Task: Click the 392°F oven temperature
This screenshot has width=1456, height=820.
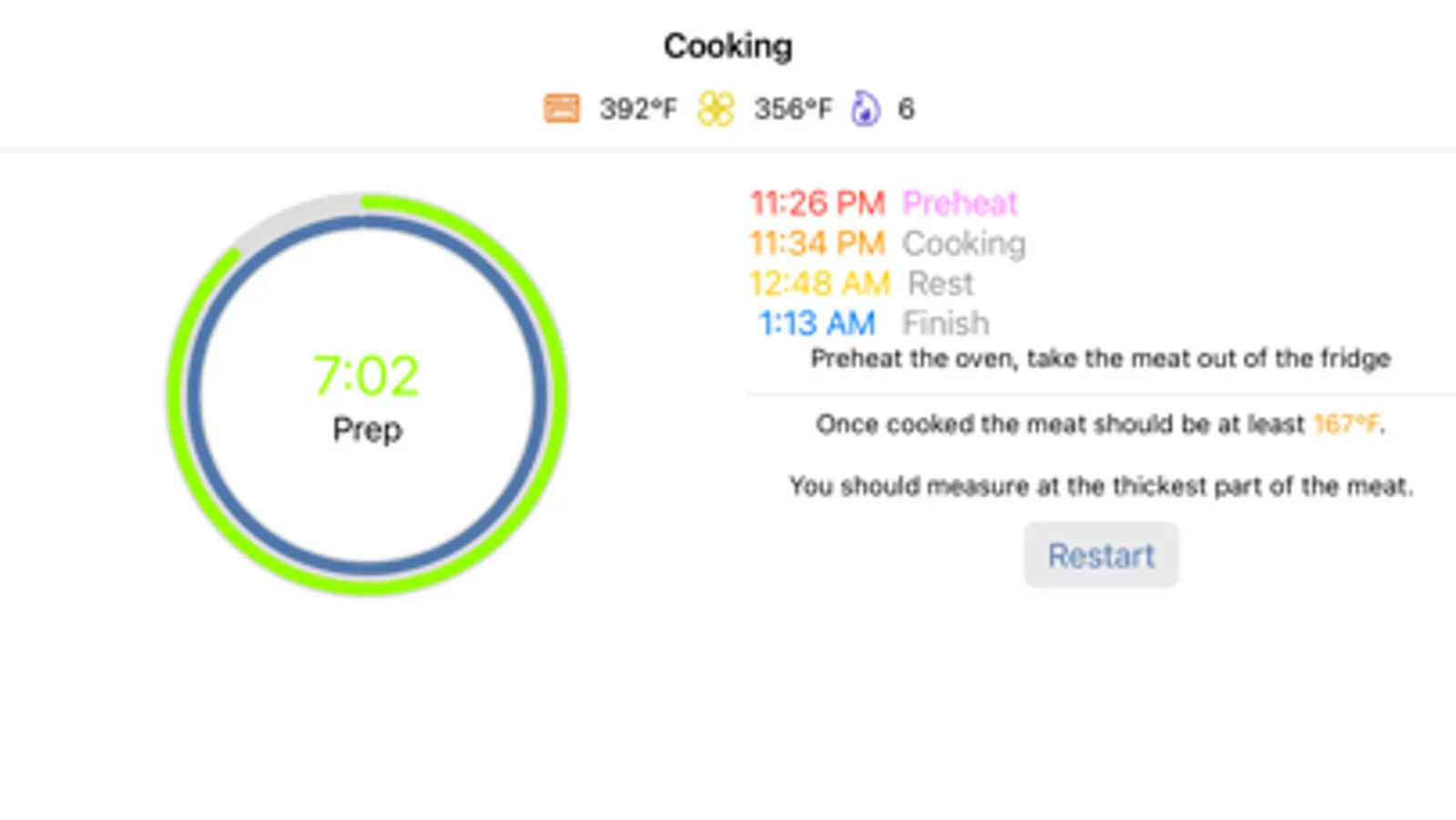Action: pos(637,109)
